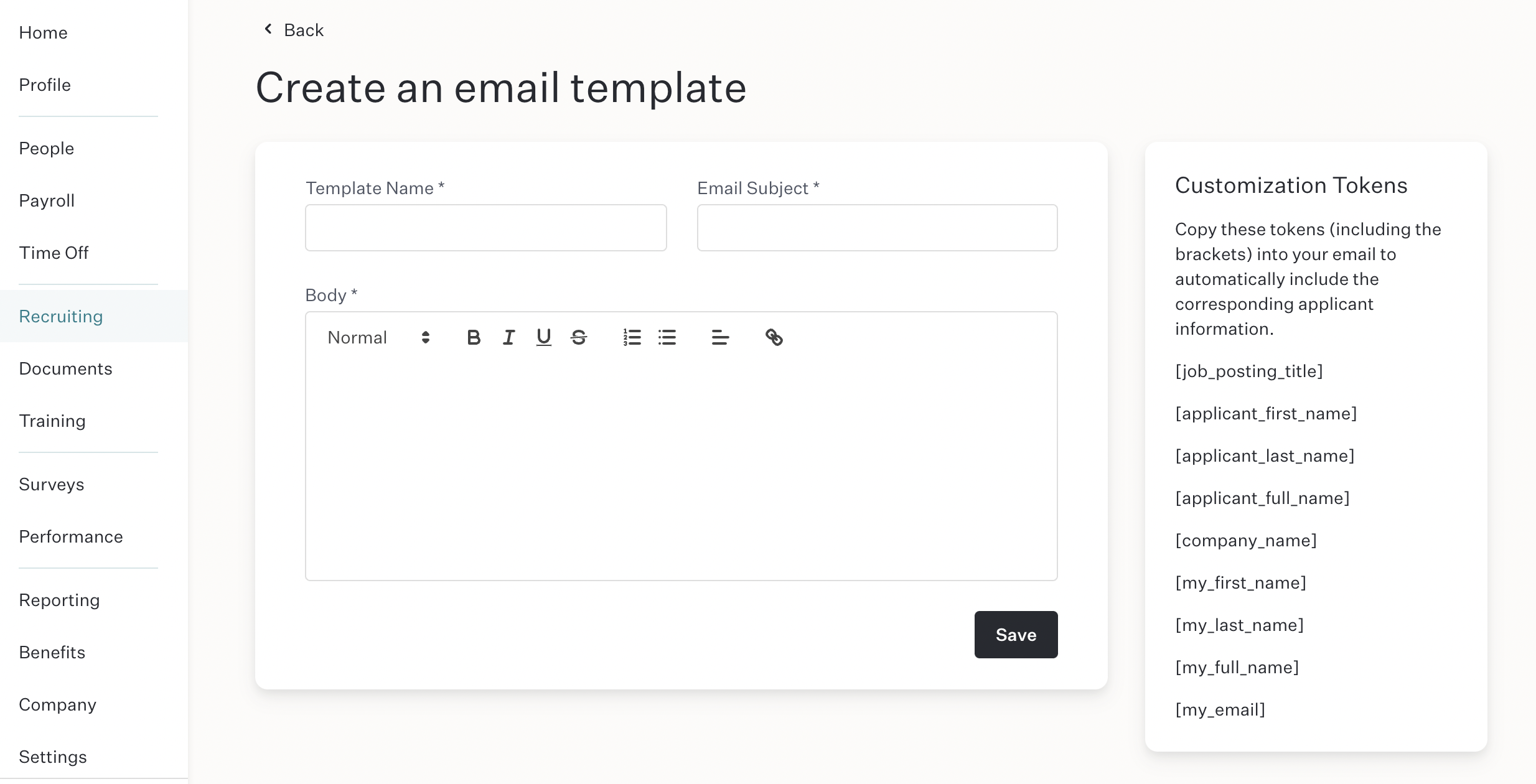The image size is (1536, 784).
Task: Open Settings from the sidebar
Action: point(53,757)
